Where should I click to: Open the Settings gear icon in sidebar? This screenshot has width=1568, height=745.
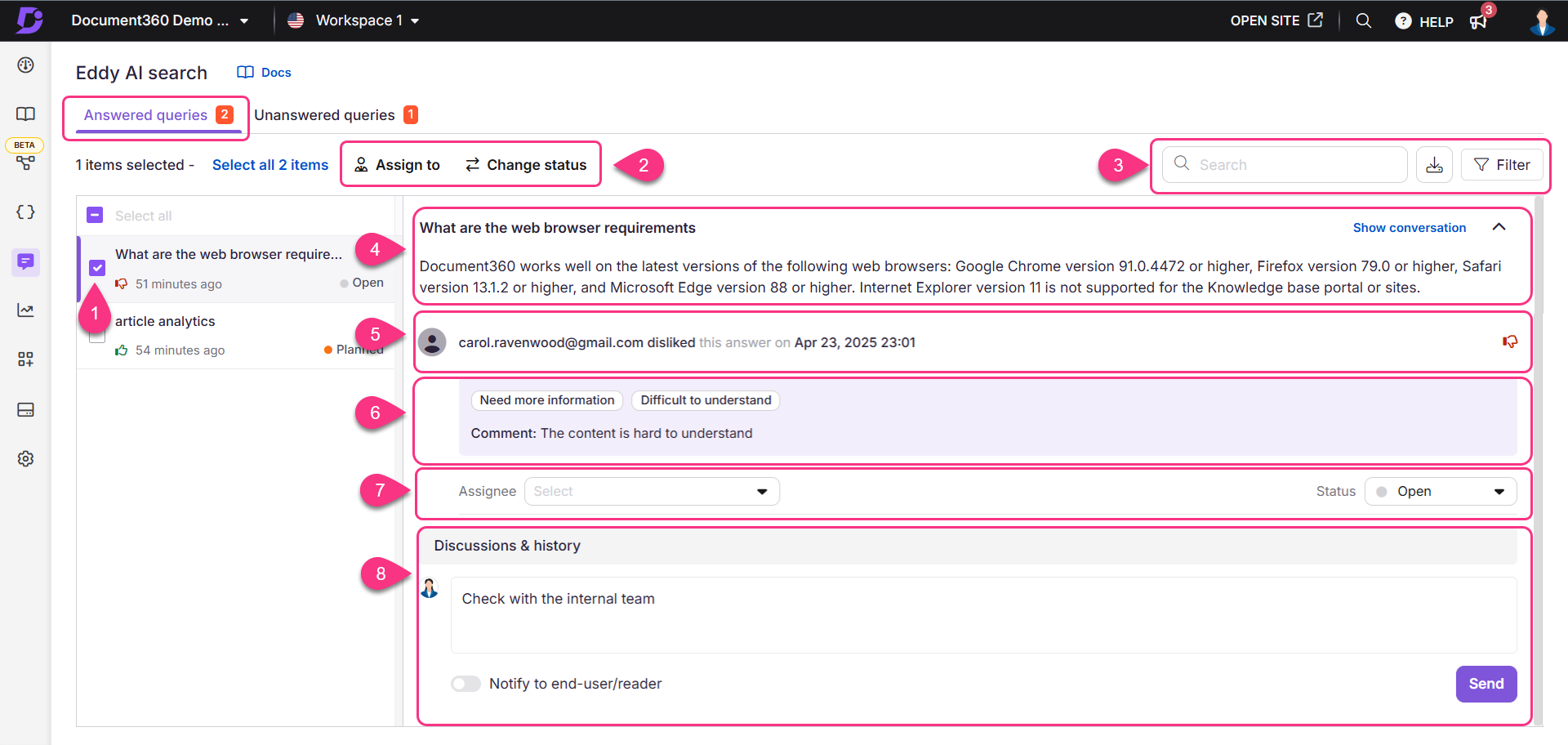25,458
